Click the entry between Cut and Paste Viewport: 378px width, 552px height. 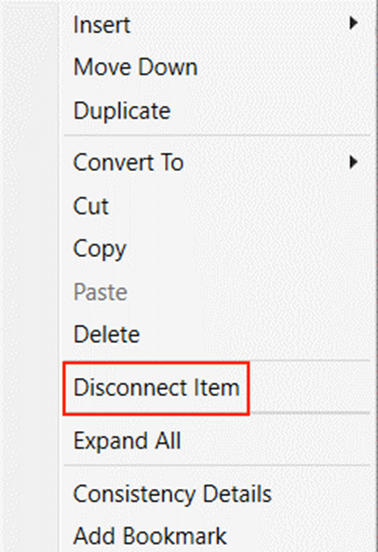click(x=100, y=250)
